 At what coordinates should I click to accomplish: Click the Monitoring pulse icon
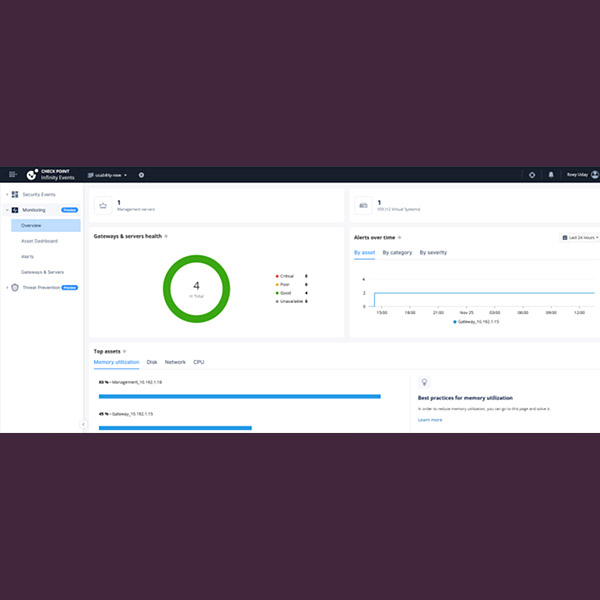click(x=15, y=210)
